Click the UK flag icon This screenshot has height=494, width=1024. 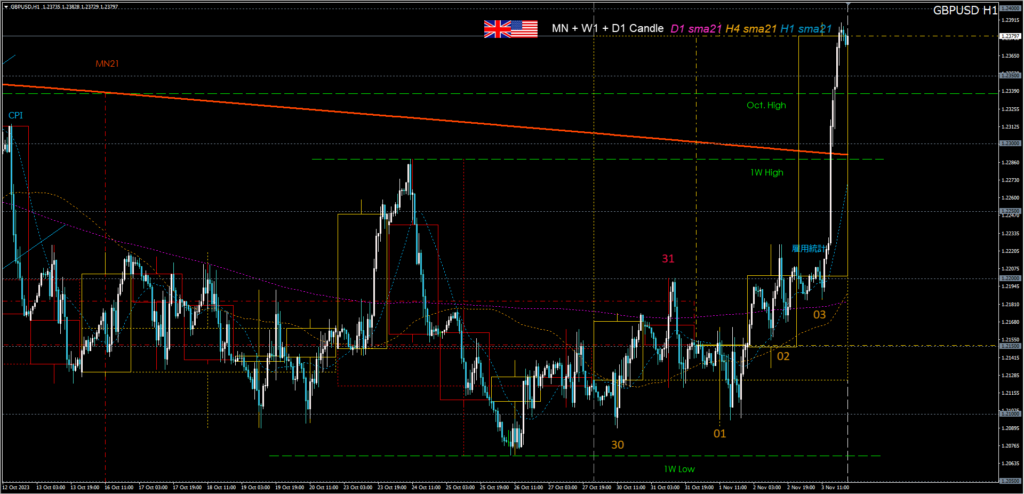(497, 28)
